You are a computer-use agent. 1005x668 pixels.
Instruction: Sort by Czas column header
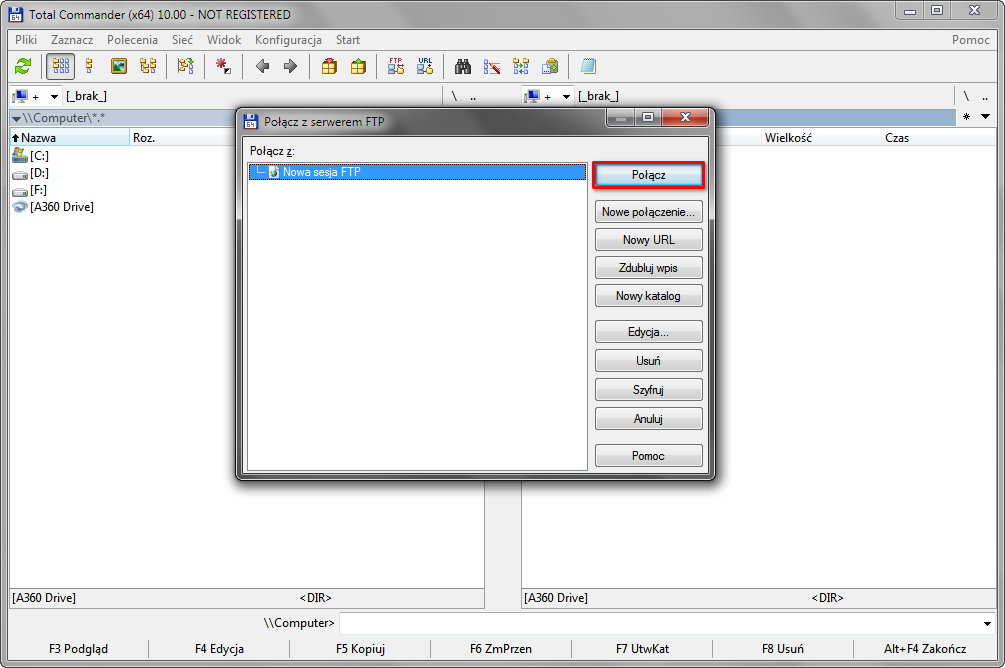point(939,138)
